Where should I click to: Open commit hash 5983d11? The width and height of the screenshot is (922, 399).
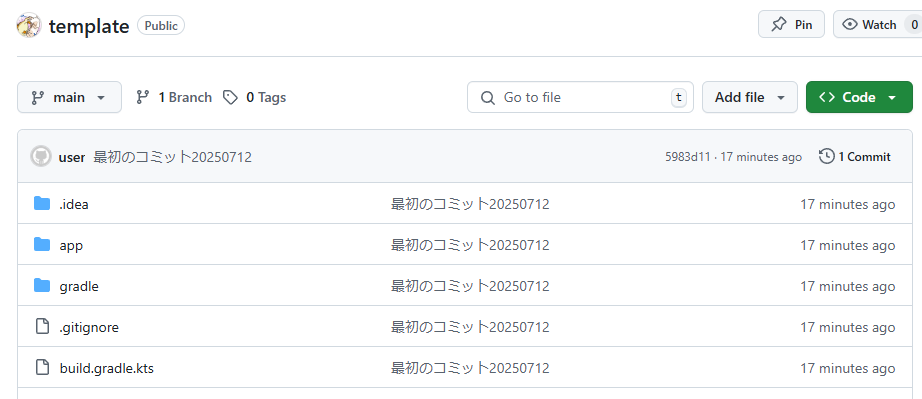pos(687,157)
